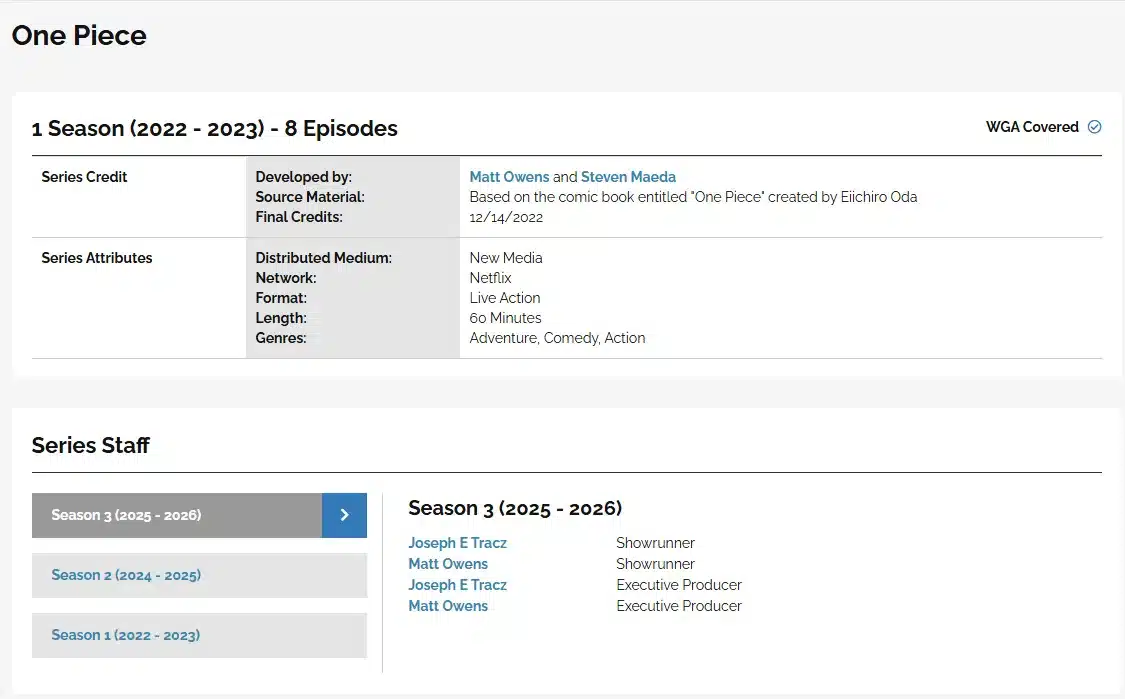Click the WGA Covered checkmark icon
Image resolution: width=1125 pixels, height=699 pixels.
[x=1094, y=127]
